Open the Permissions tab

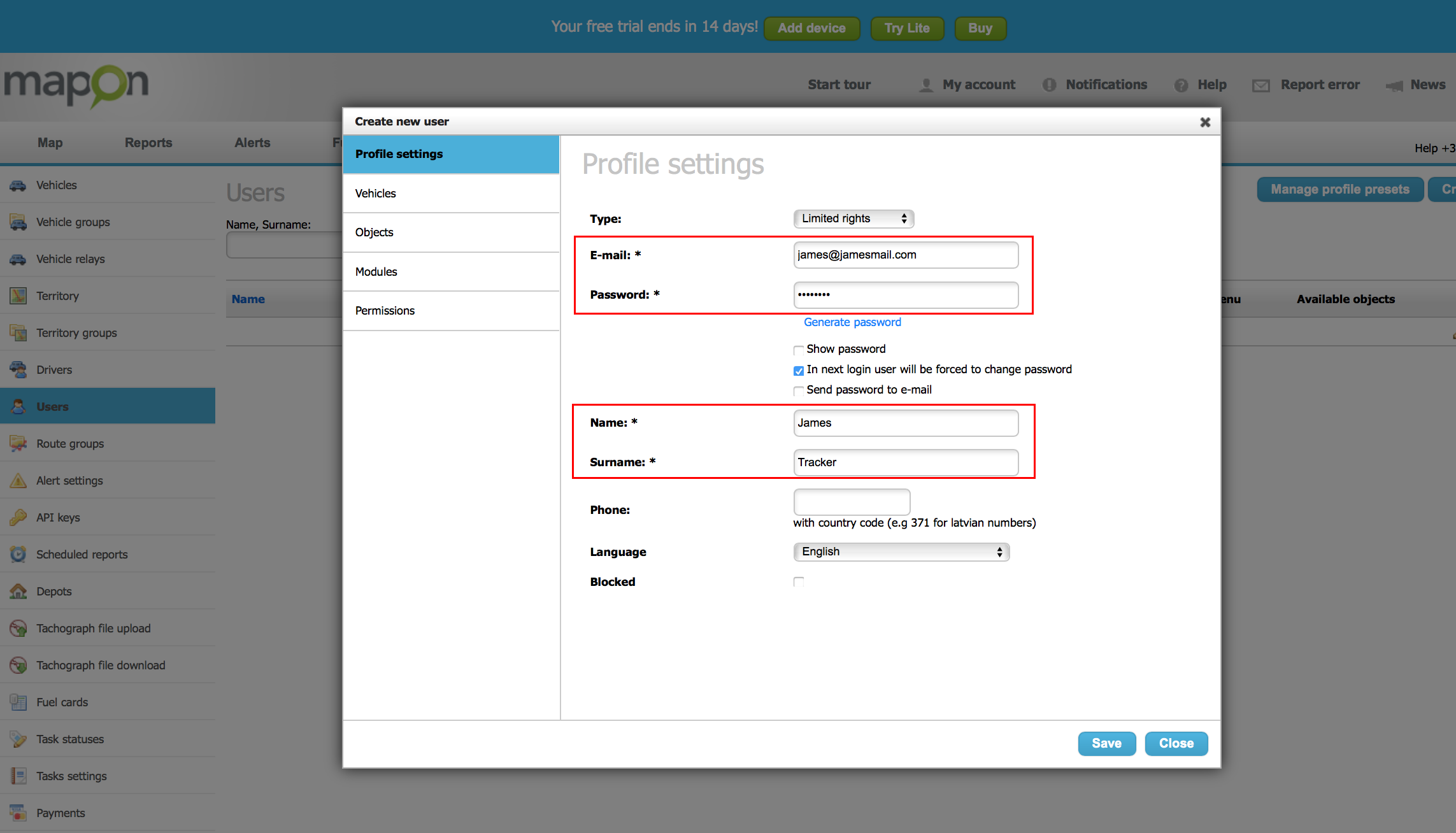(451, 311)
